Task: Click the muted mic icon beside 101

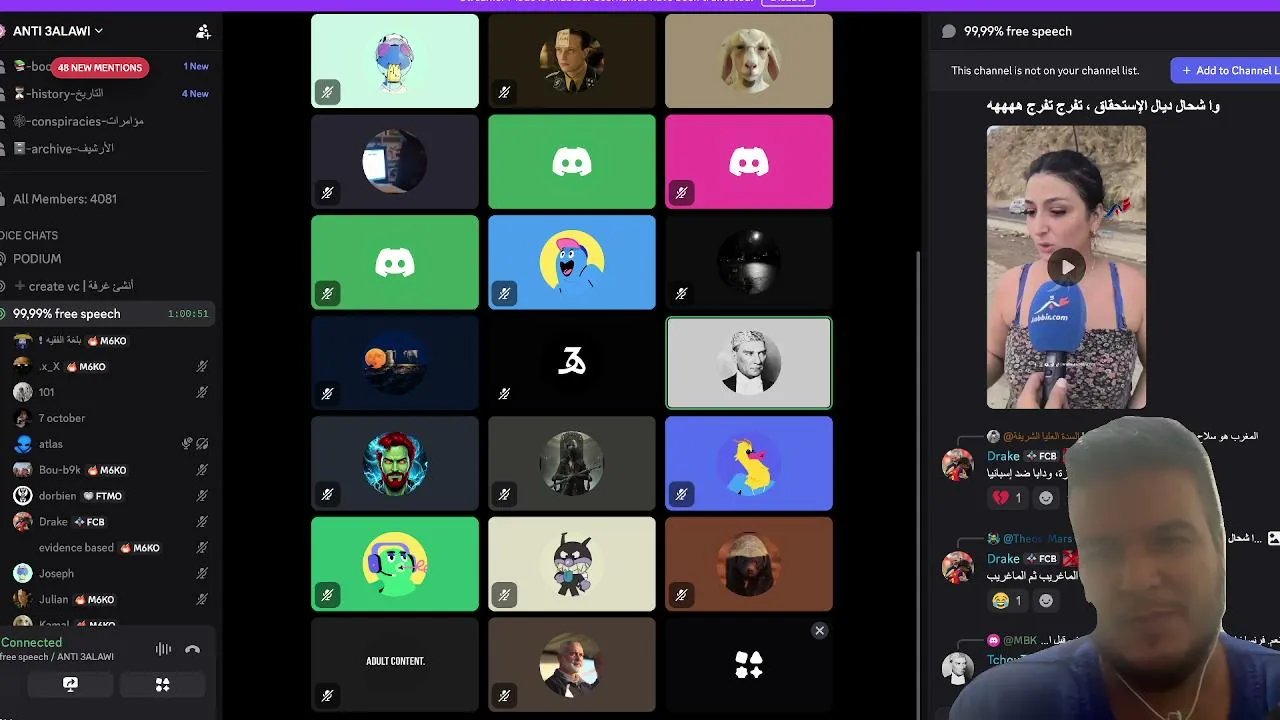Action: (202, 393)
